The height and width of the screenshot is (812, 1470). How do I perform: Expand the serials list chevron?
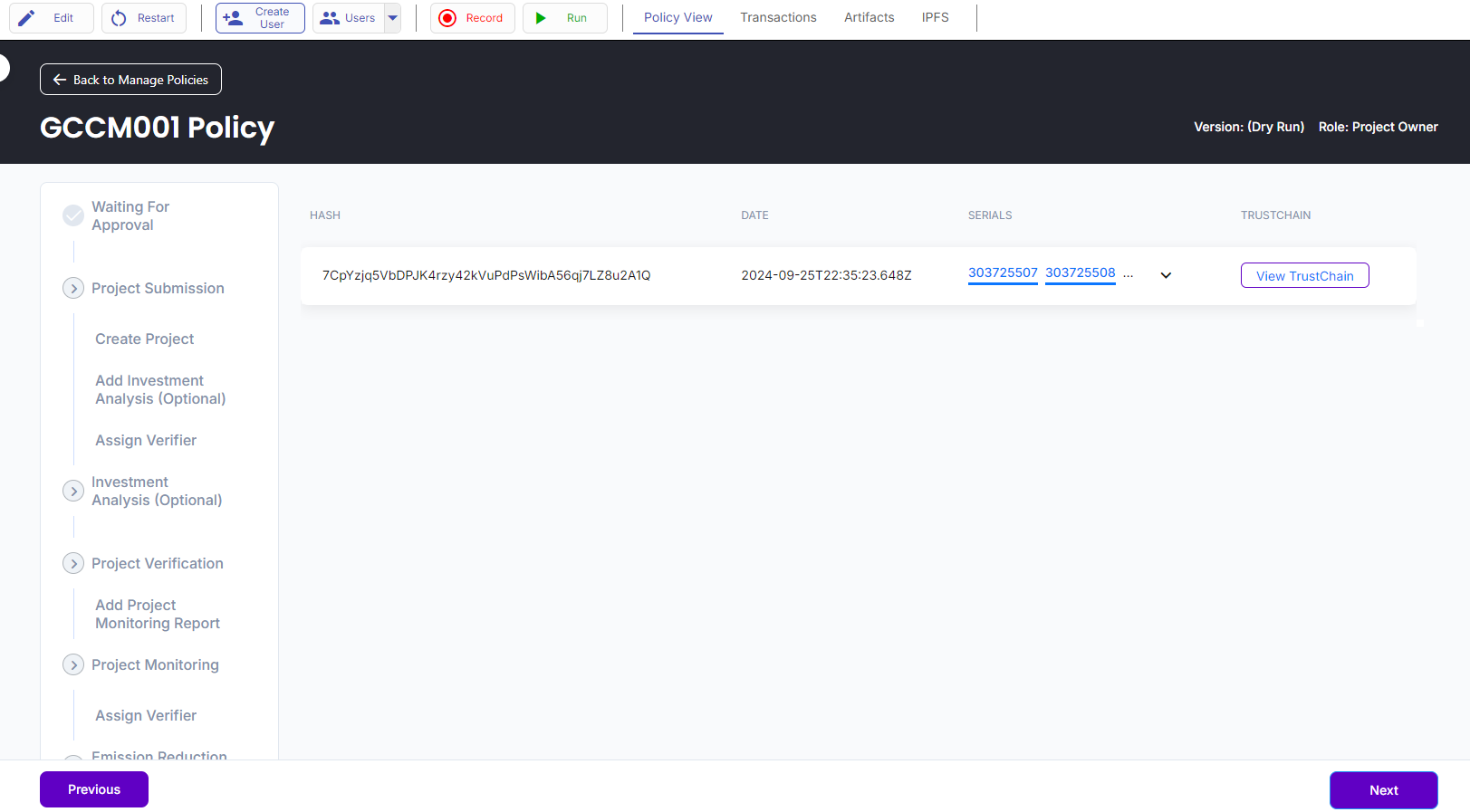pyautogui.click(x=1166, y=275)
